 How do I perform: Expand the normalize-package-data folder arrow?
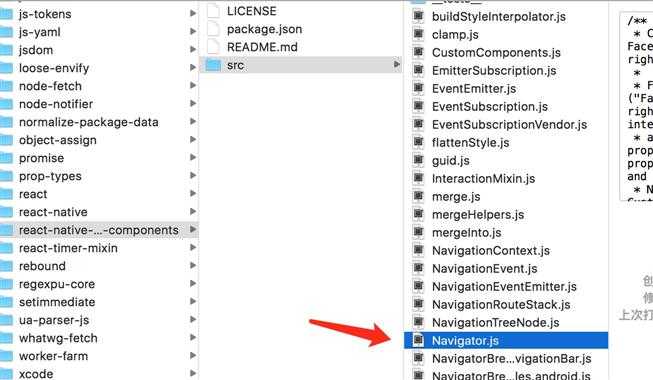point(193,121)
